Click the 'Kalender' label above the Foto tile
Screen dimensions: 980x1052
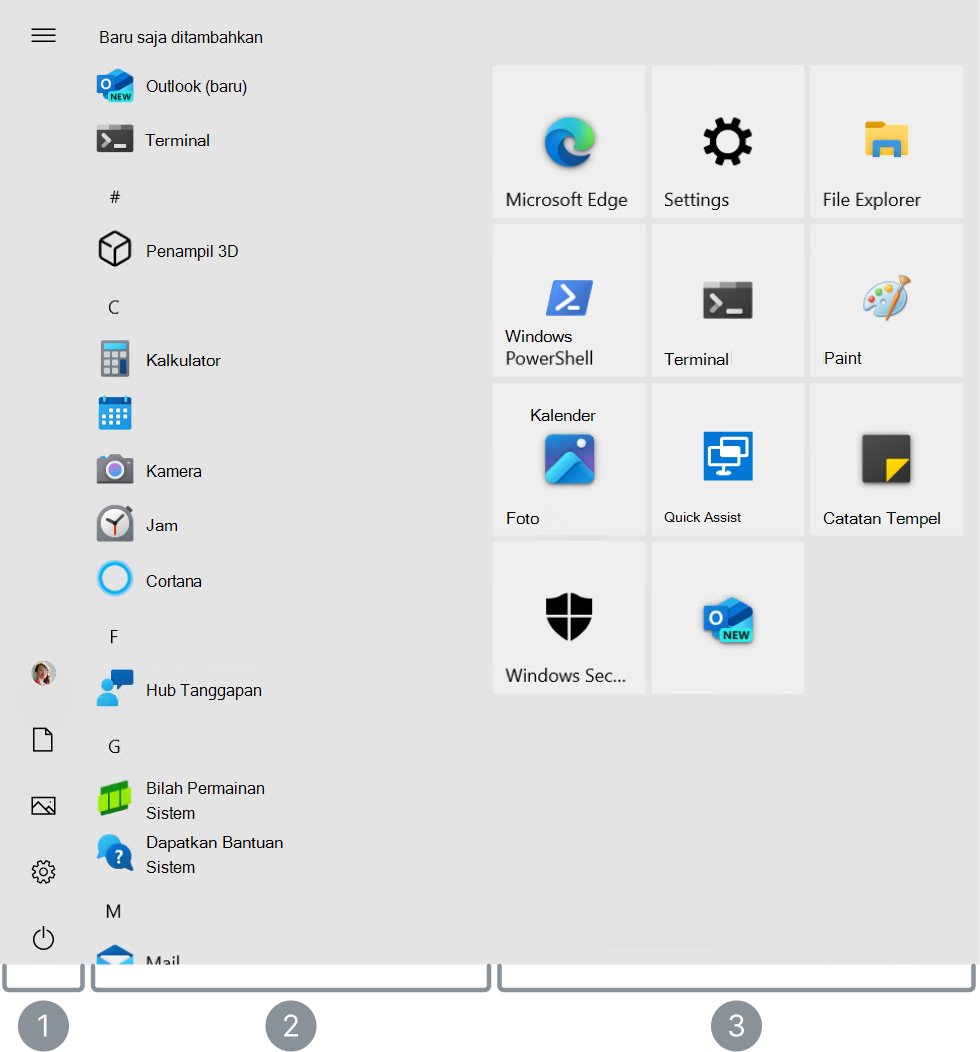tap(563, 415)
